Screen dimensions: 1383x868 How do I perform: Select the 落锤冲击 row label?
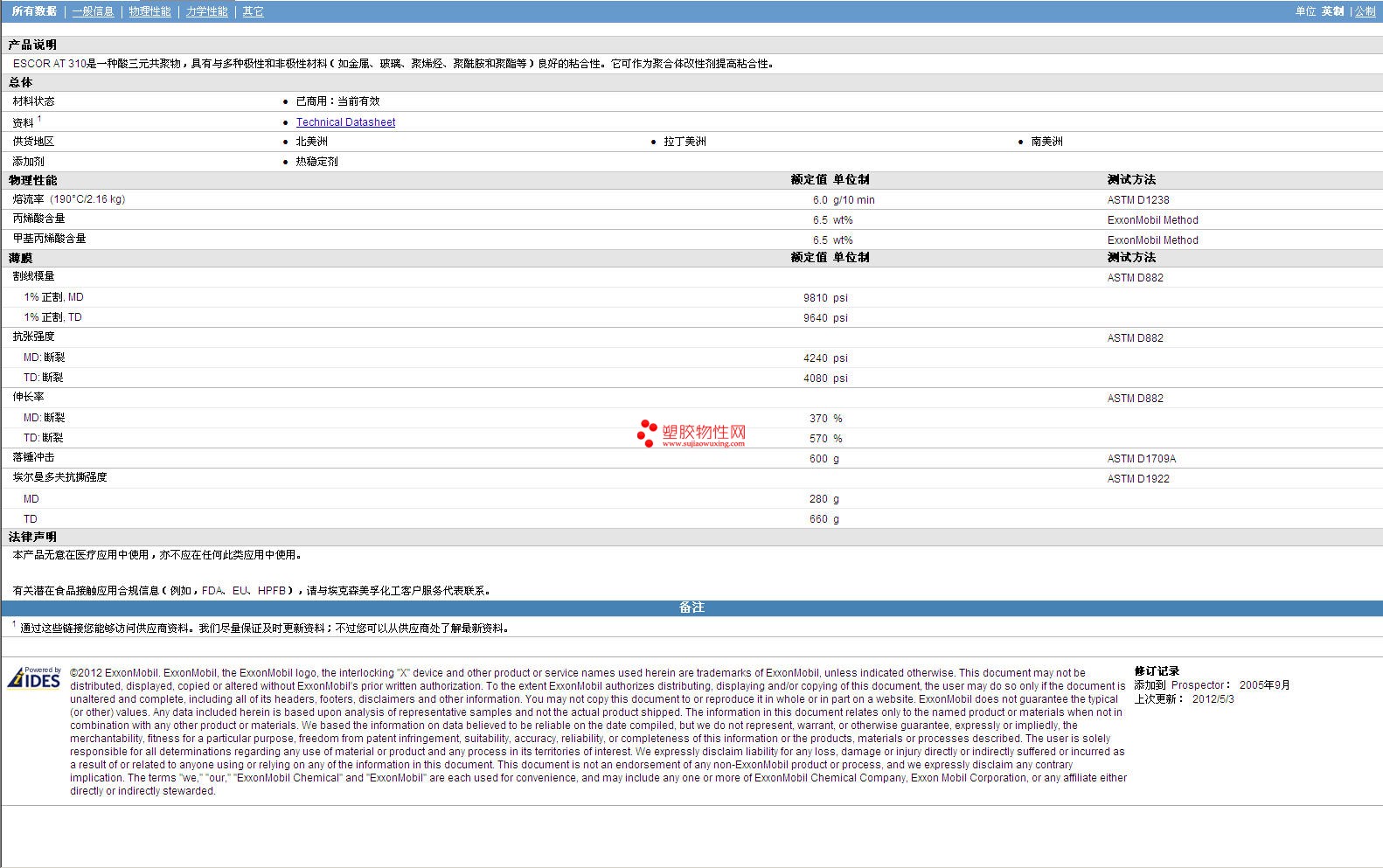pyautogui.click(x=33, y=457)
